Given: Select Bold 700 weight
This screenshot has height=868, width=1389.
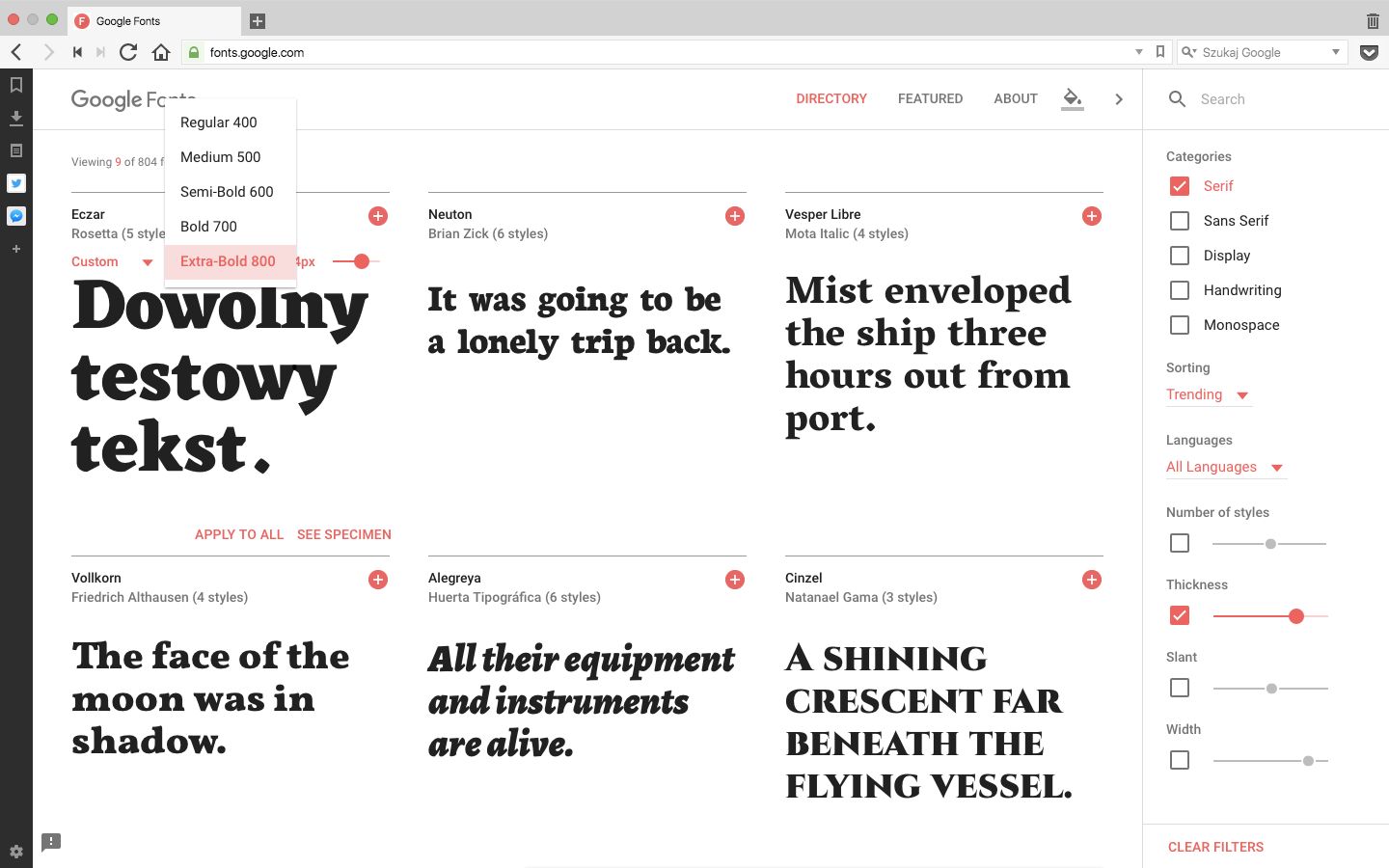Looking at the screenshot, I should point(231,227).
